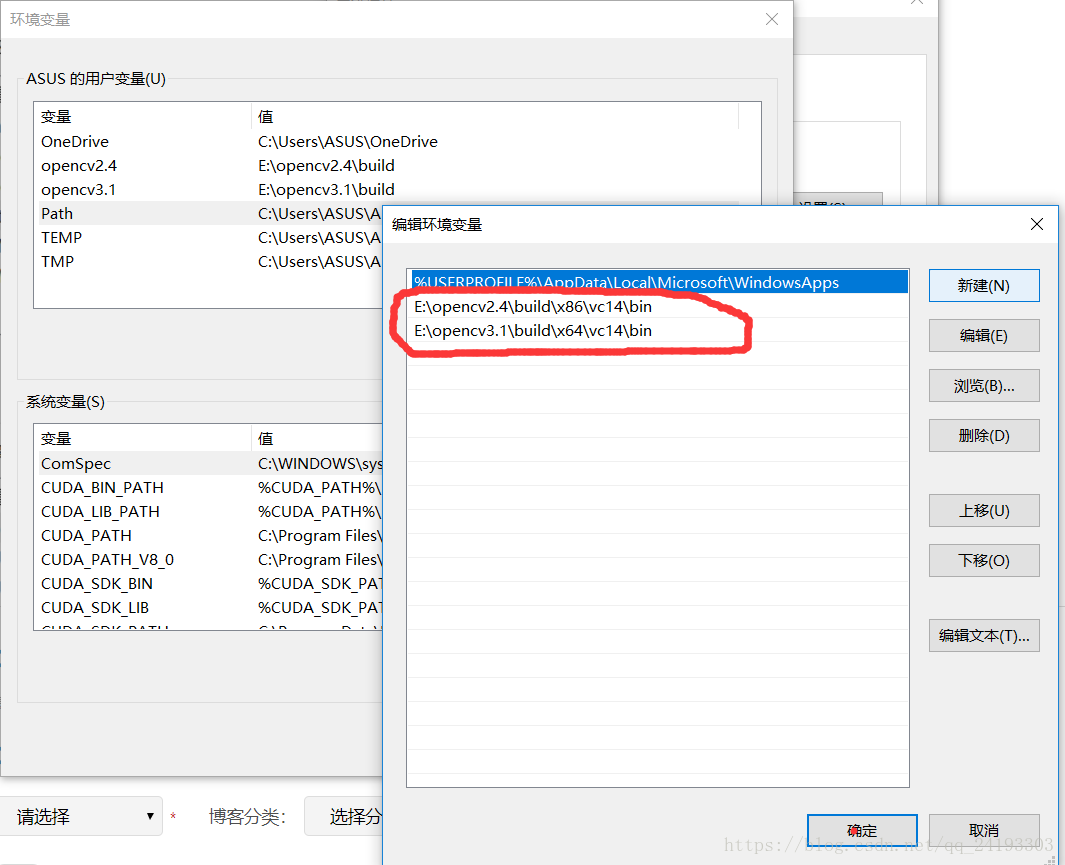Confirm with the 确定 button
Image resolution: width=1065 pixels, height=865 pixels.
[862, 830]
